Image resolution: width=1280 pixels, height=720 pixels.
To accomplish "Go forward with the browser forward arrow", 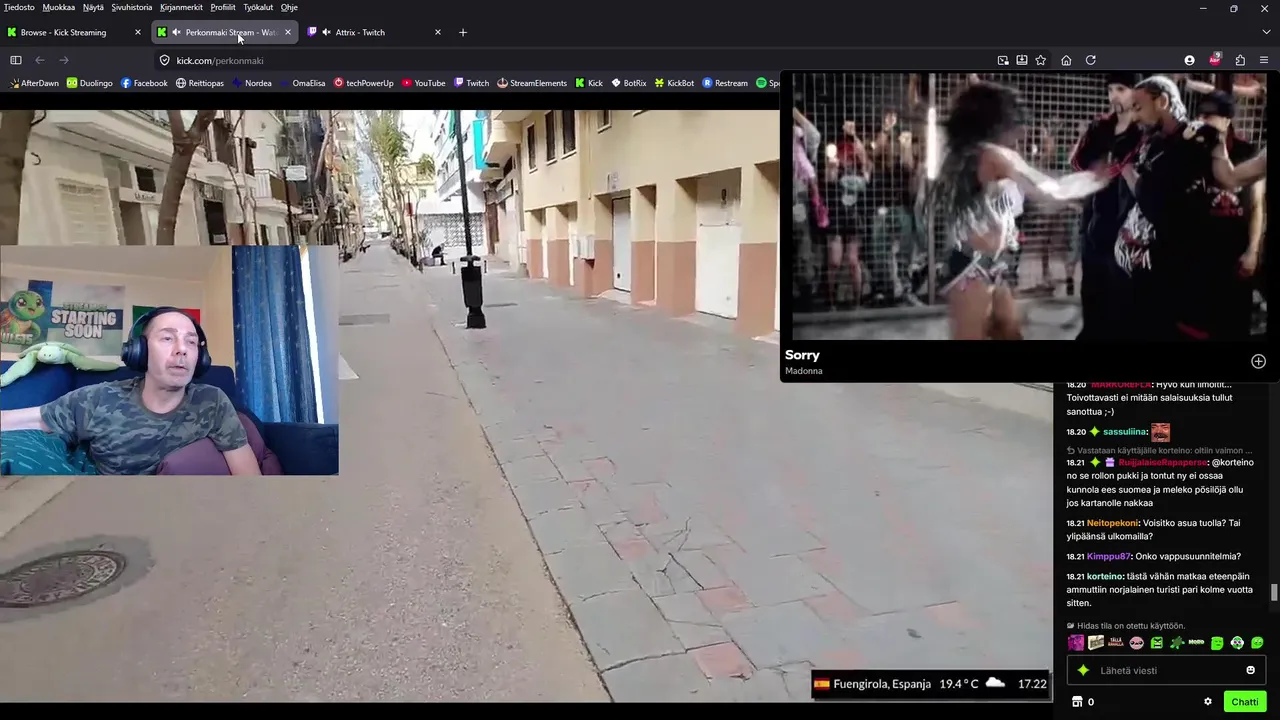I will pos(64,60).
